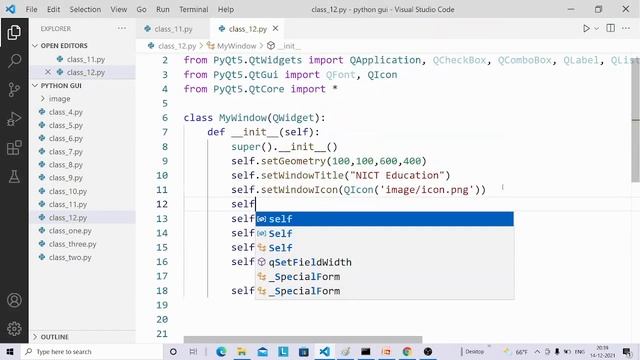Close class_12.py in Open Editors list

pyautogui.click(x=48, y=72)
